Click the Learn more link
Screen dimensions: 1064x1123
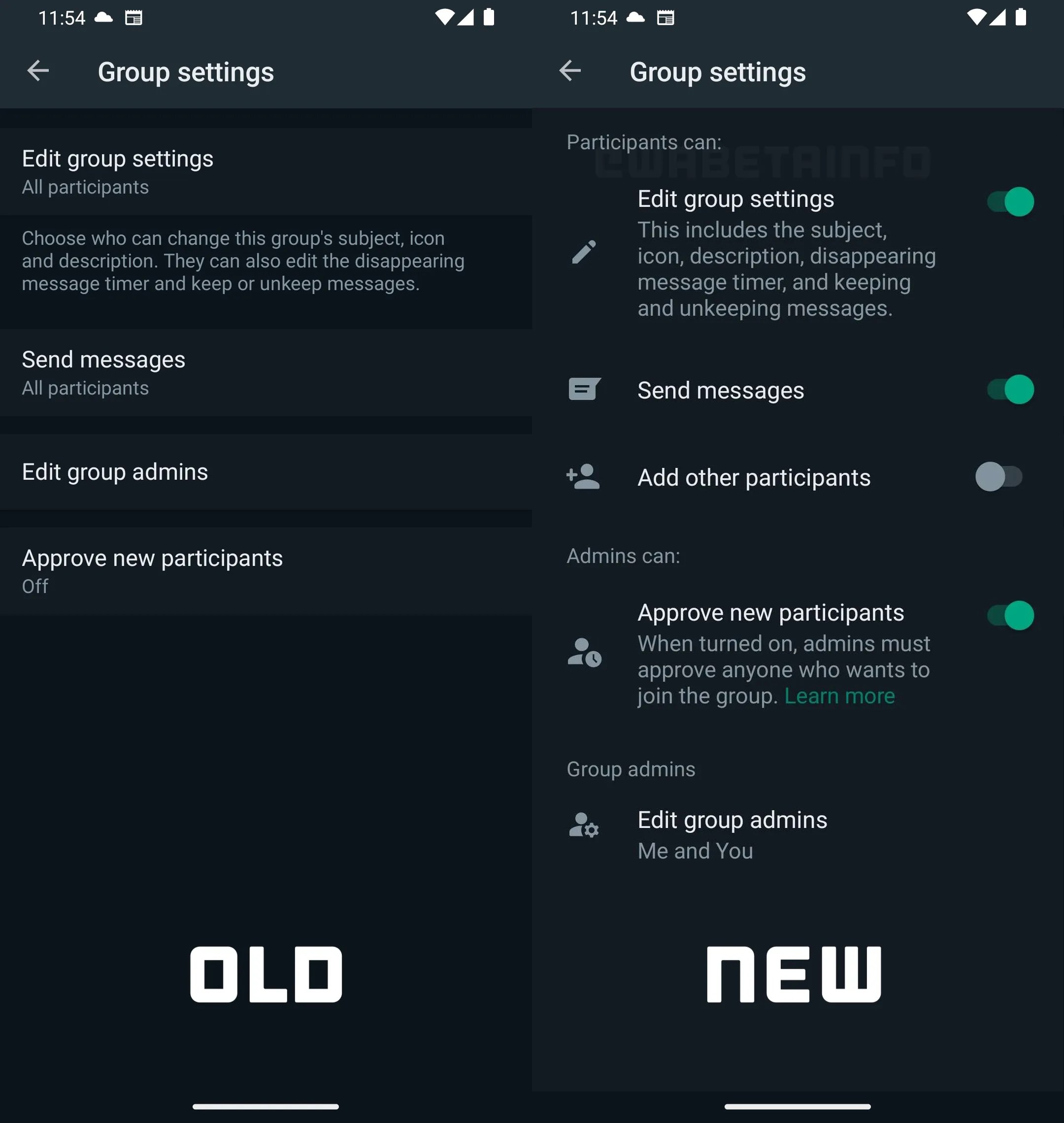[x=839, y=696]
